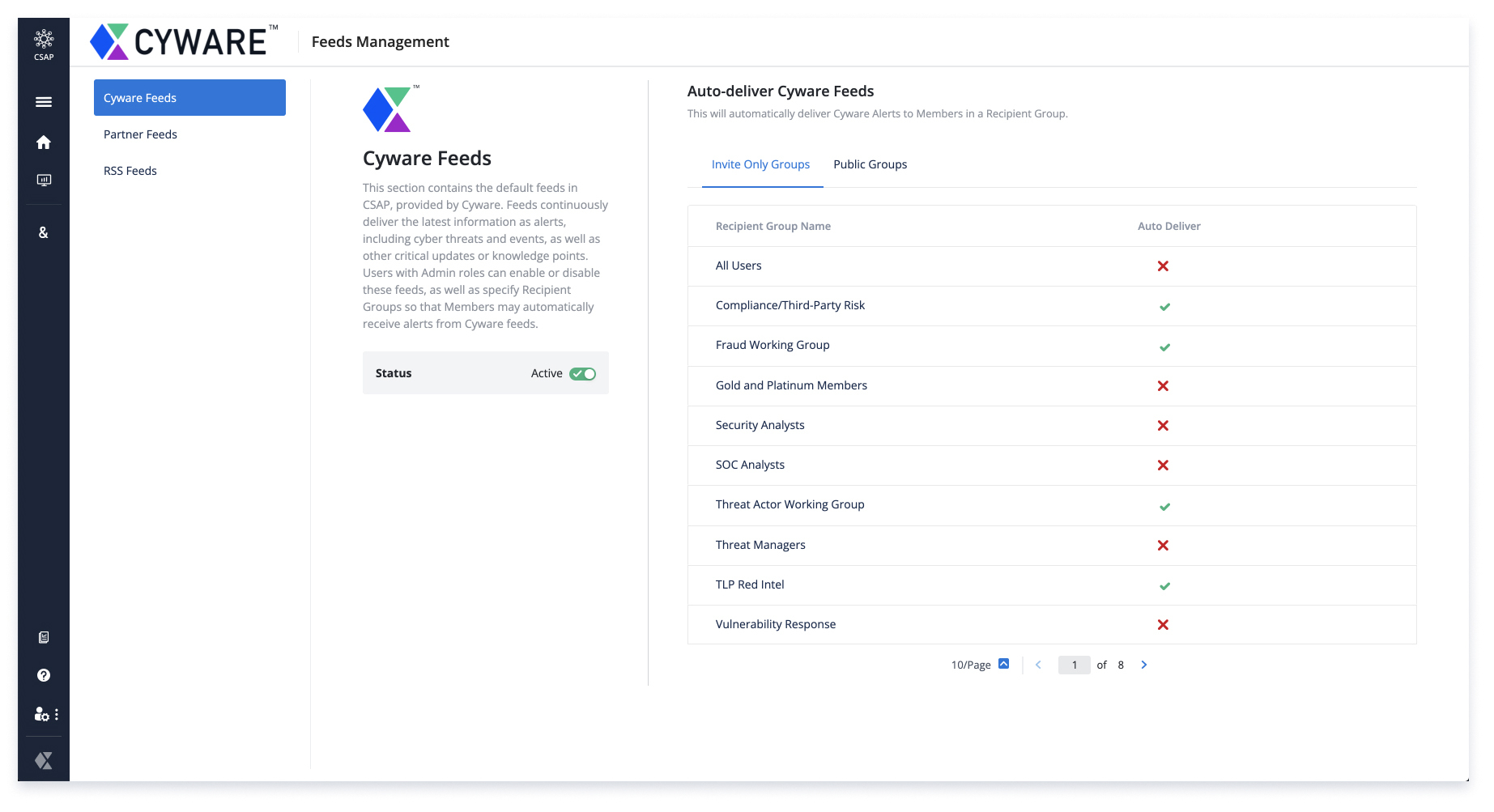This screenshot has height=812, width=1494.
Task: Click the Cyware logo in the header
Action: [x=185, y=41]
